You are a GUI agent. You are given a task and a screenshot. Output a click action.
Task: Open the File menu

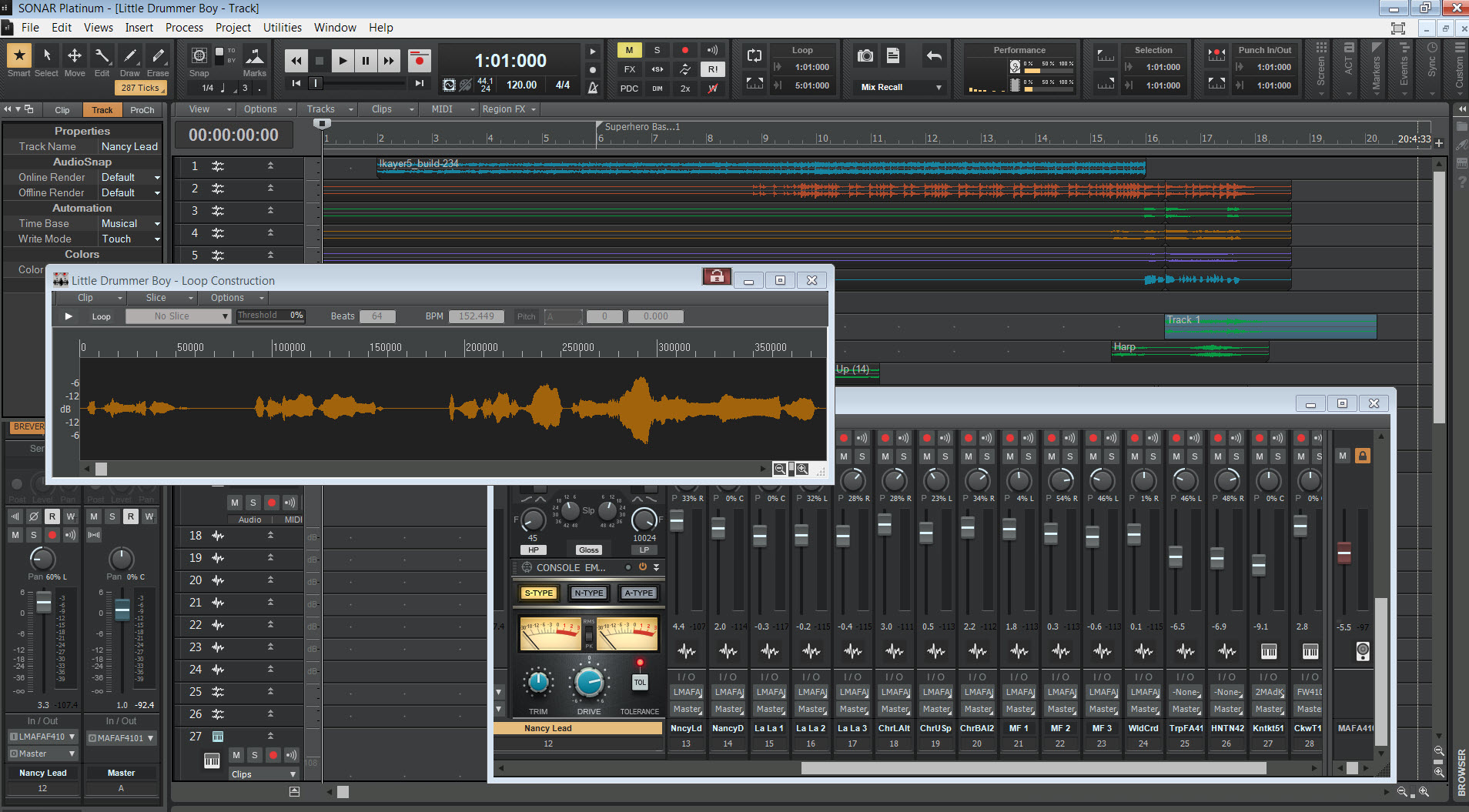tap(30, 28)
